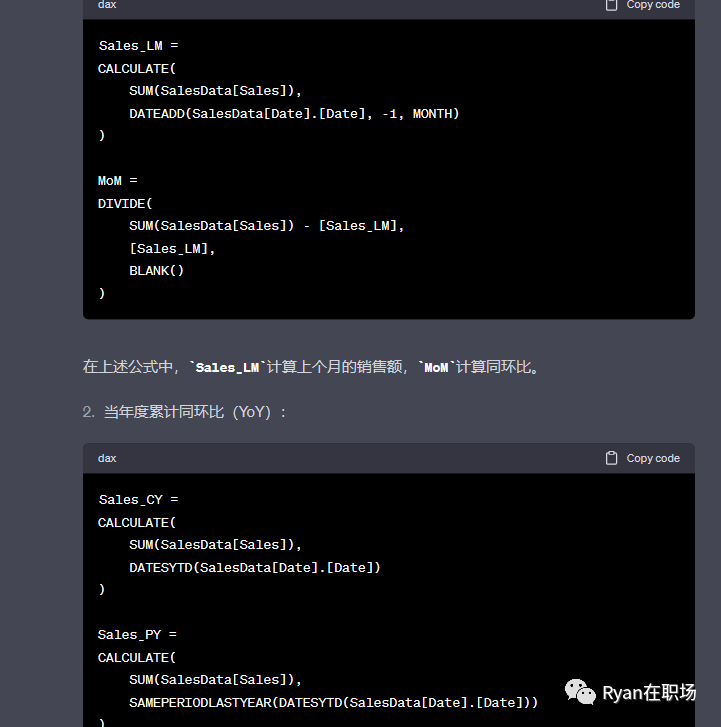Click the inline "Sales_LM" code in the paragraph
Screen dimensions: 721x727
coord(228,367)
